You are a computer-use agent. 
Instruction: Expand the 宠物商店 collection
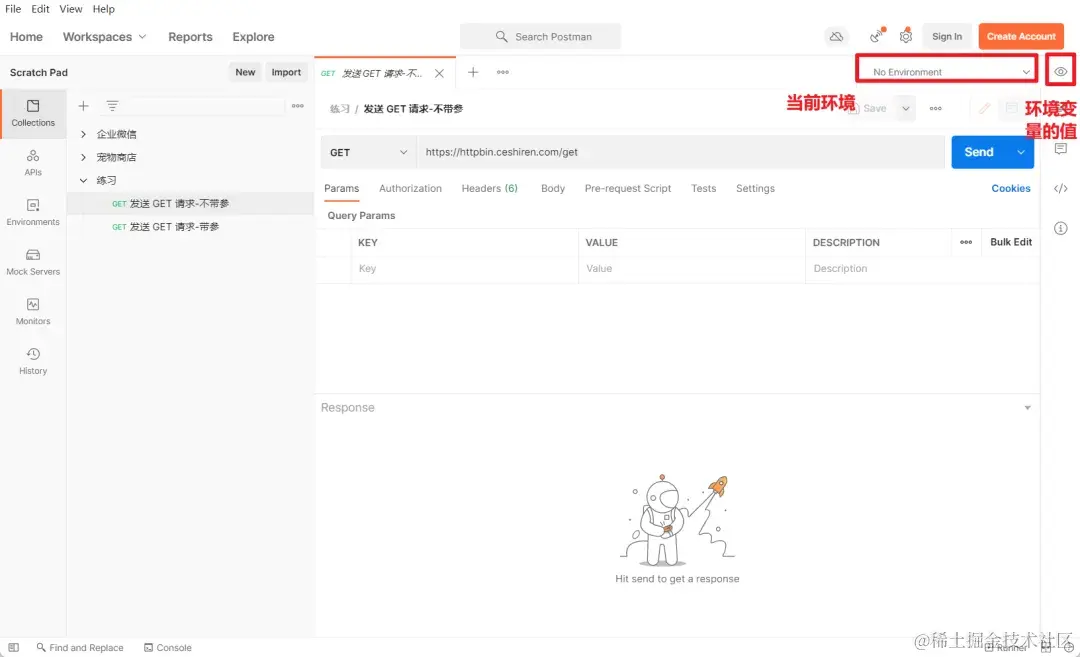point(83,157)
